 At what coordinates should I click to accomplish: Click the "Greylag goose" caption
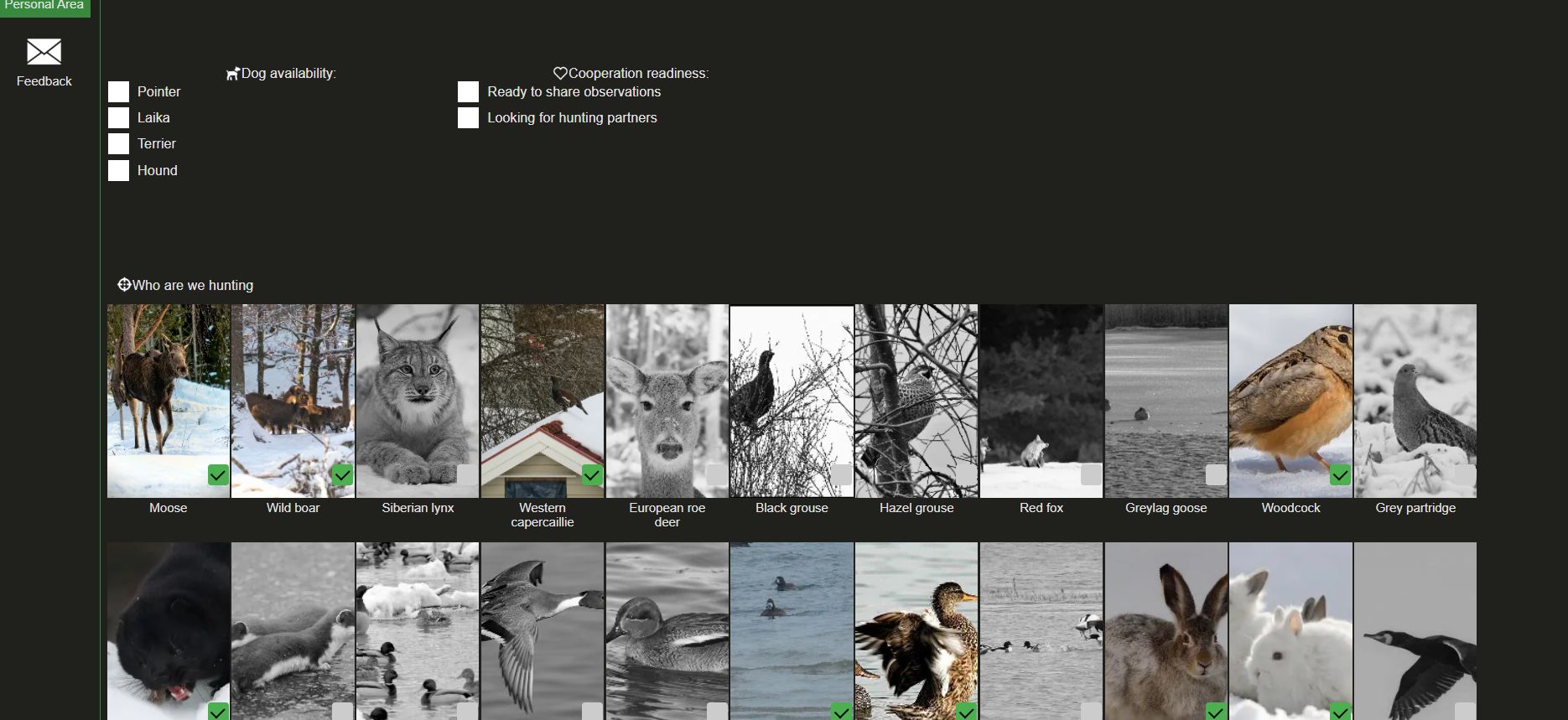coord(1166,508)
